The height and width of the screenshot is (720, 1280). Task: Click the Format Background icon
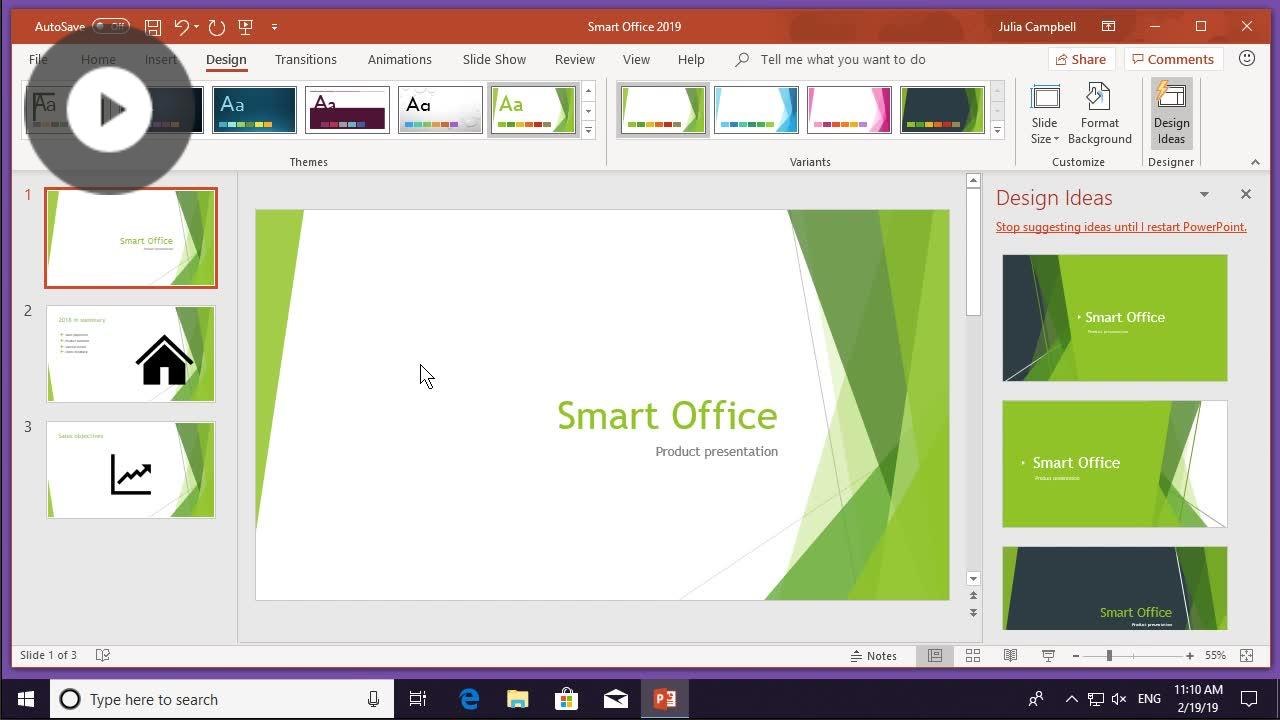coord(1099,112)
